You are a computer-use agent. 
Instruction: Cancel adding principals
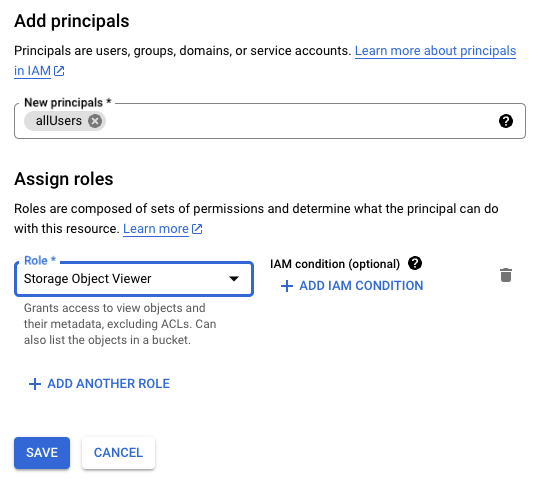pyautogui.click(x=118, y=453)
